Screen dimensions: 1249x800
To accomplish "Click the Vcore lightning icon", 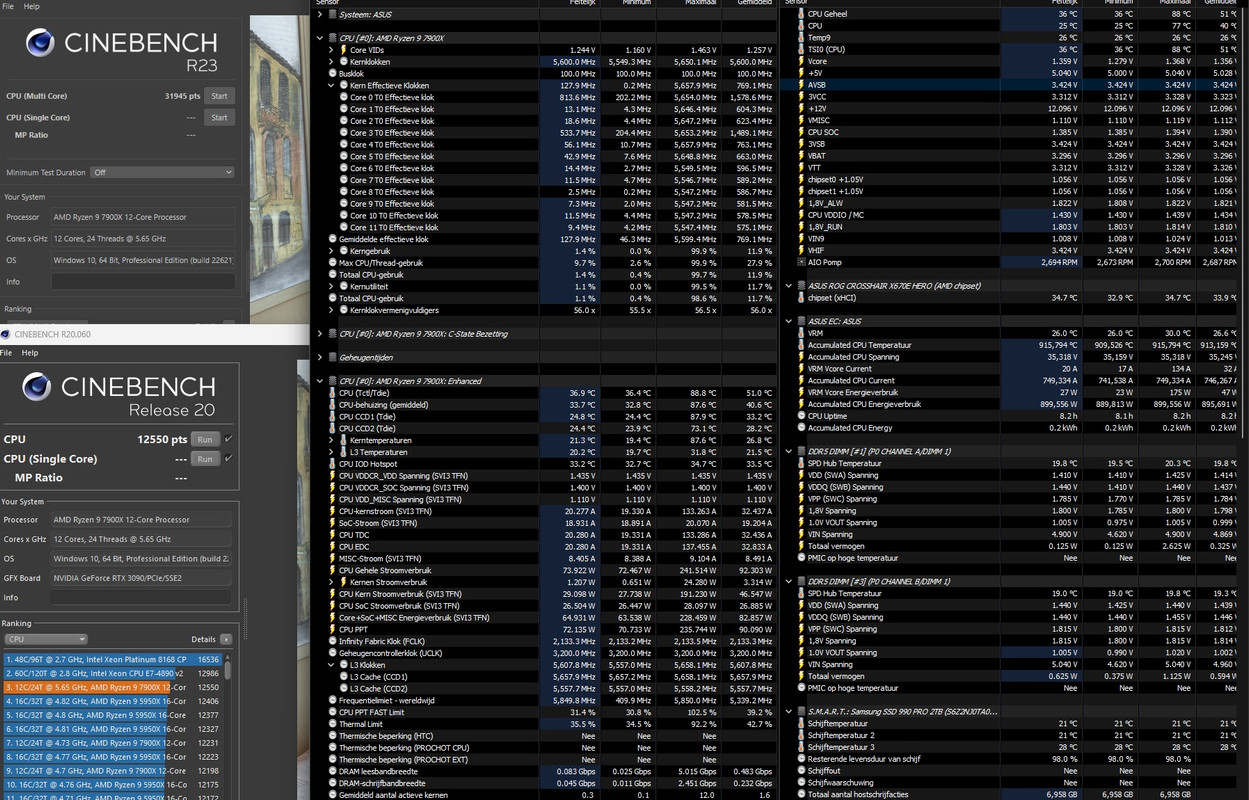I will click(801, 61).
